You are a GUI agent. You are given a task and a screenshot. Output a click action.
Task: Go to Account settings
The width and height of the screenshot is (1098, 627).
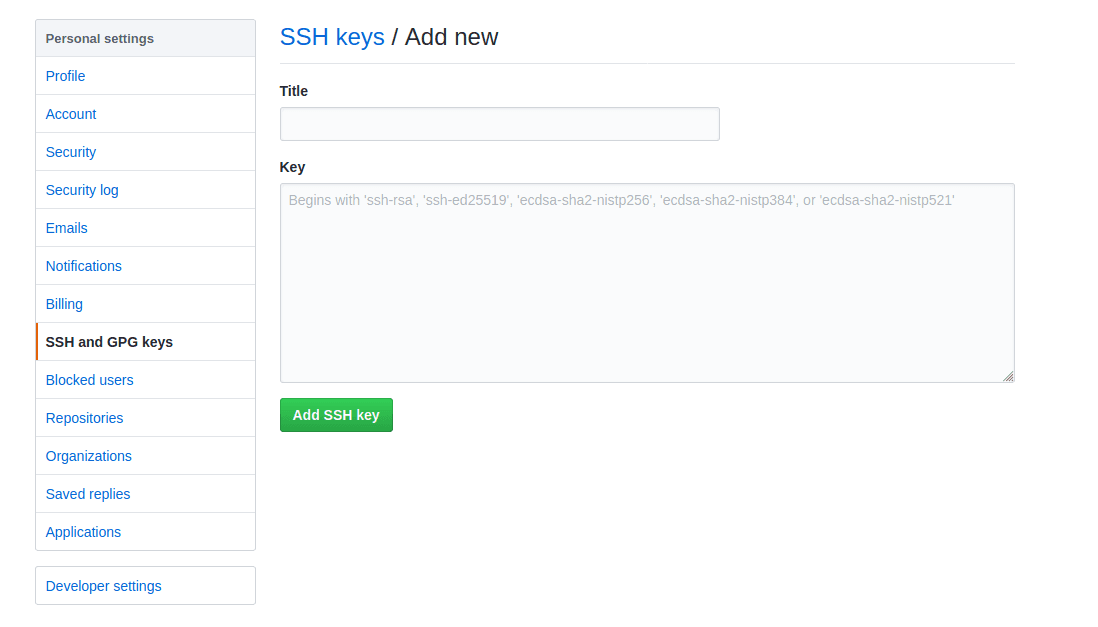click(x=71, y=114)
